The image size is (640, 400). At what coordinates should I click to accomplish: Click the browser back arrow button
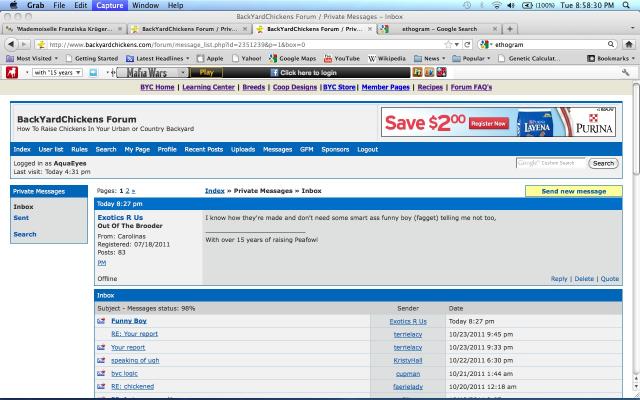tap(12, 45)
